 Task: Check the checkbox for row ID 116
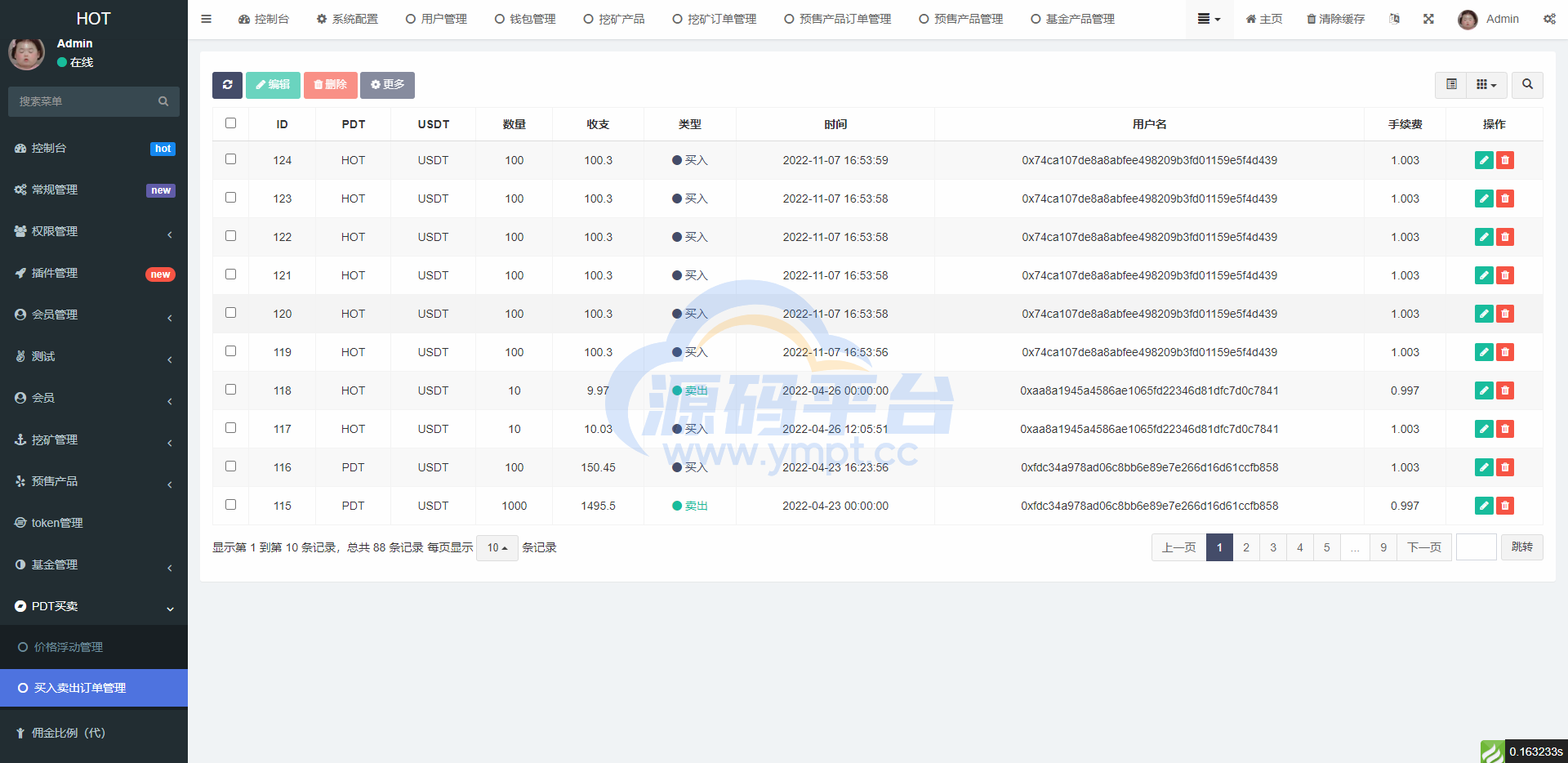click(x=230, y=466)
